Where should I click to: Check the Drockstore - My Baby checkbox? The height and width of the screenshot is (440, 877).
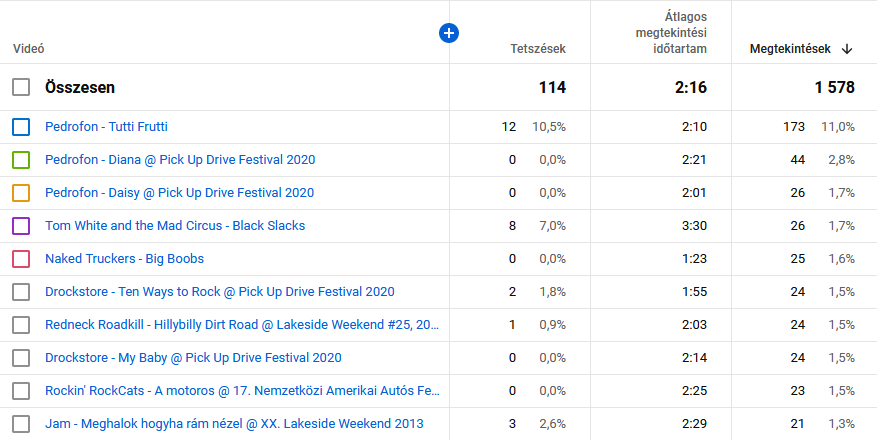click(21, 358)
